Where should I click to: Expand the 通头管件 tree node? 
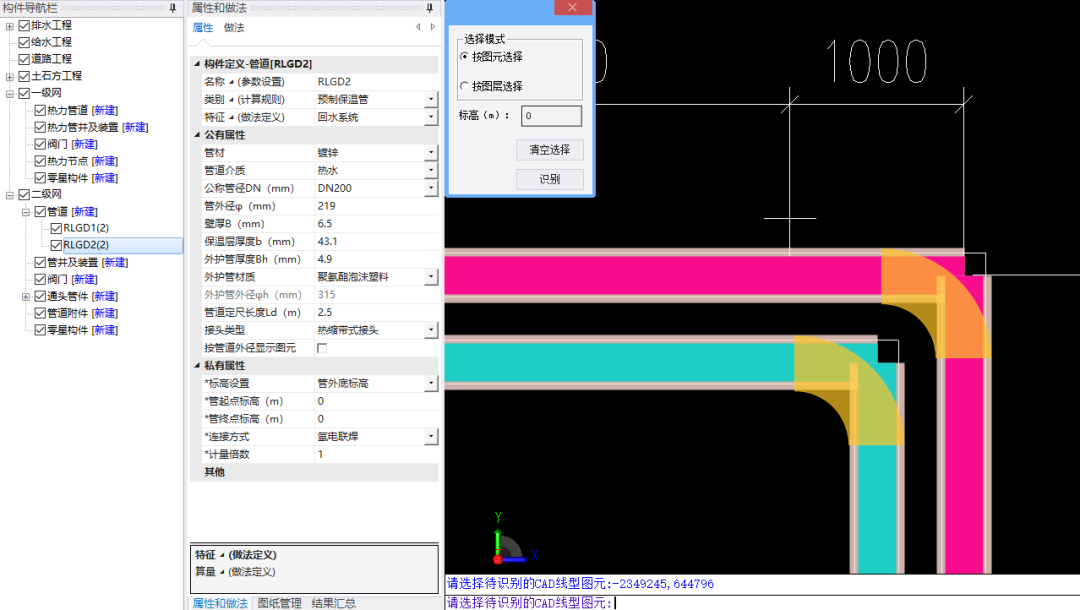25,297
